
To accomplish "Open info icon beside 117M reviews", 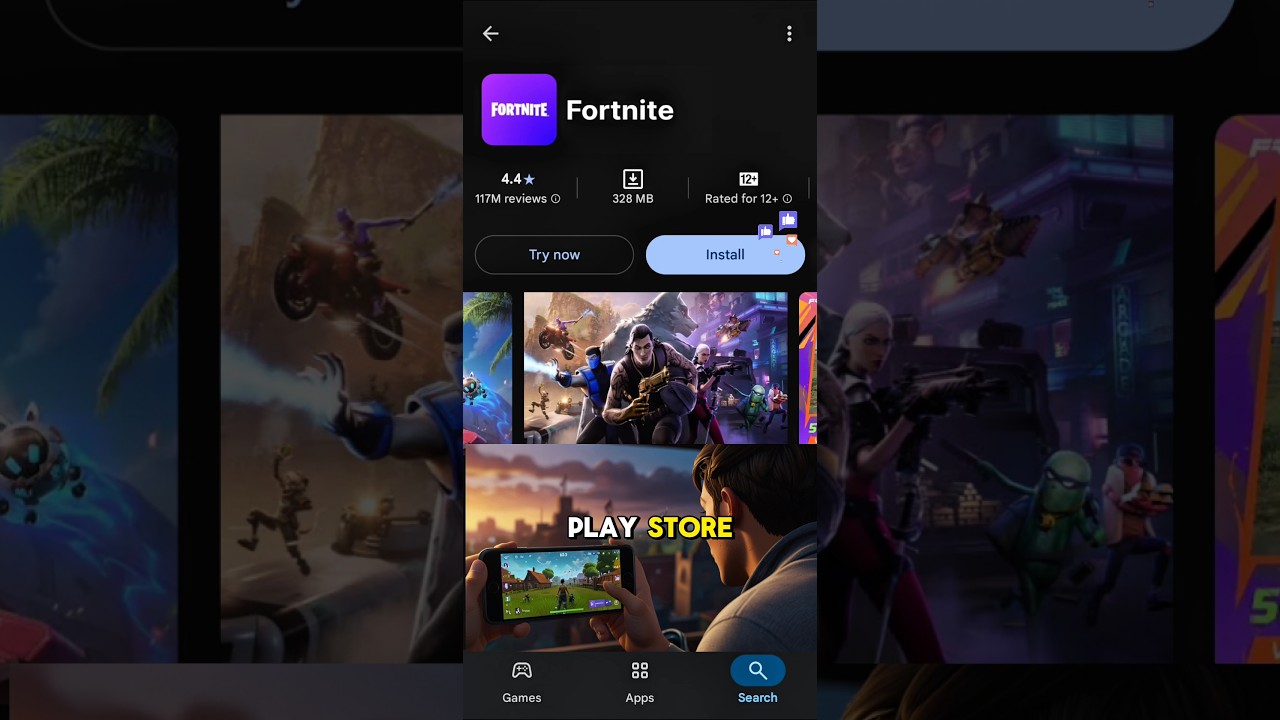I will point(556,199).
